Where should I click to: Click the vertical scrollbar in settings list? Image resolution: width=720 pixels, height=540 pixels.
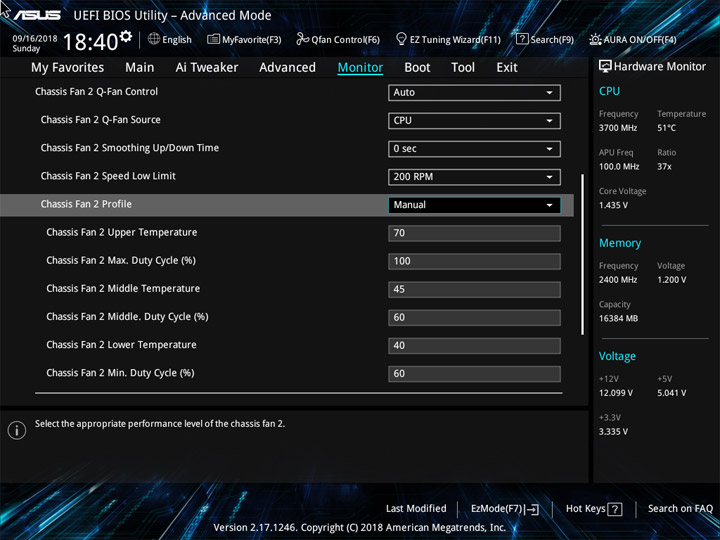click(x=582, y=254)
